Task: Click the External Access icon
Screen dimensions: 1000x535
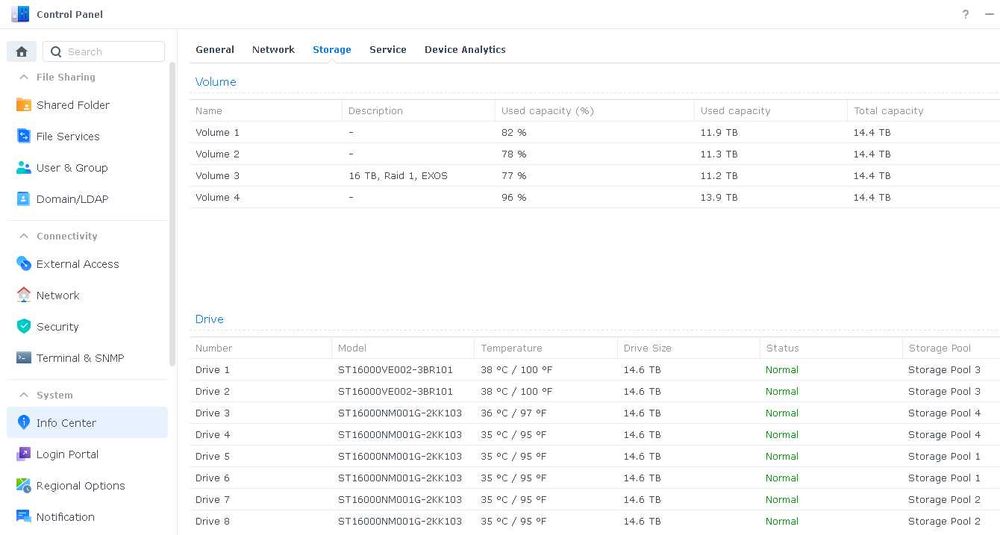Action: coord(24,263)
